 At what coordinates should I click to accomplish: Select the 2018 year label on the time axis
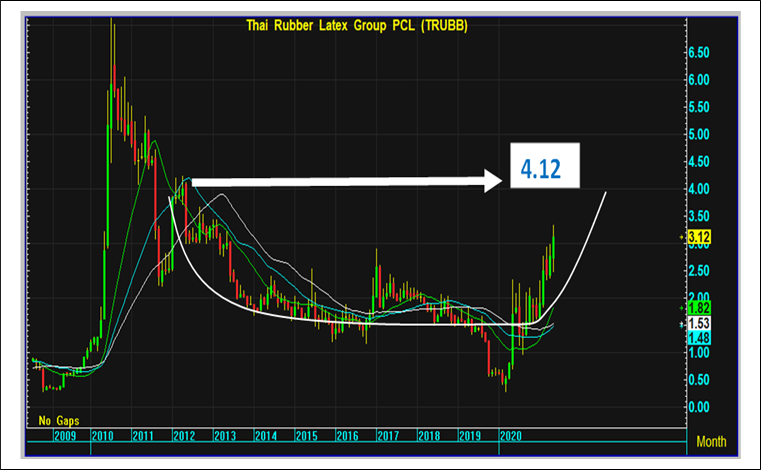[429, 436]
